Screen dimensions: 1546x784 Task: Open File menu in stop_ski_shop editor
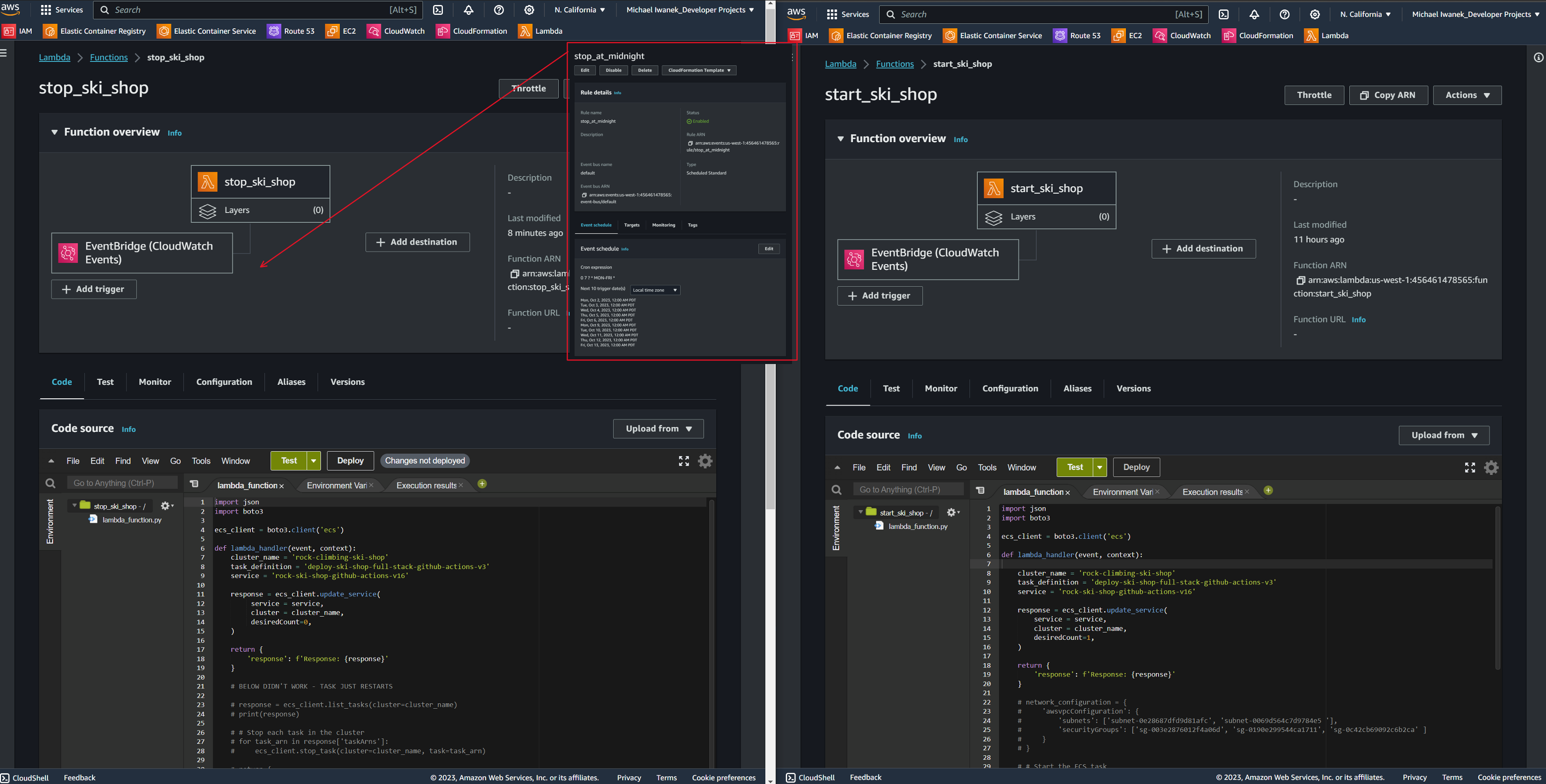pyautogui.click(x=73, y=461)
